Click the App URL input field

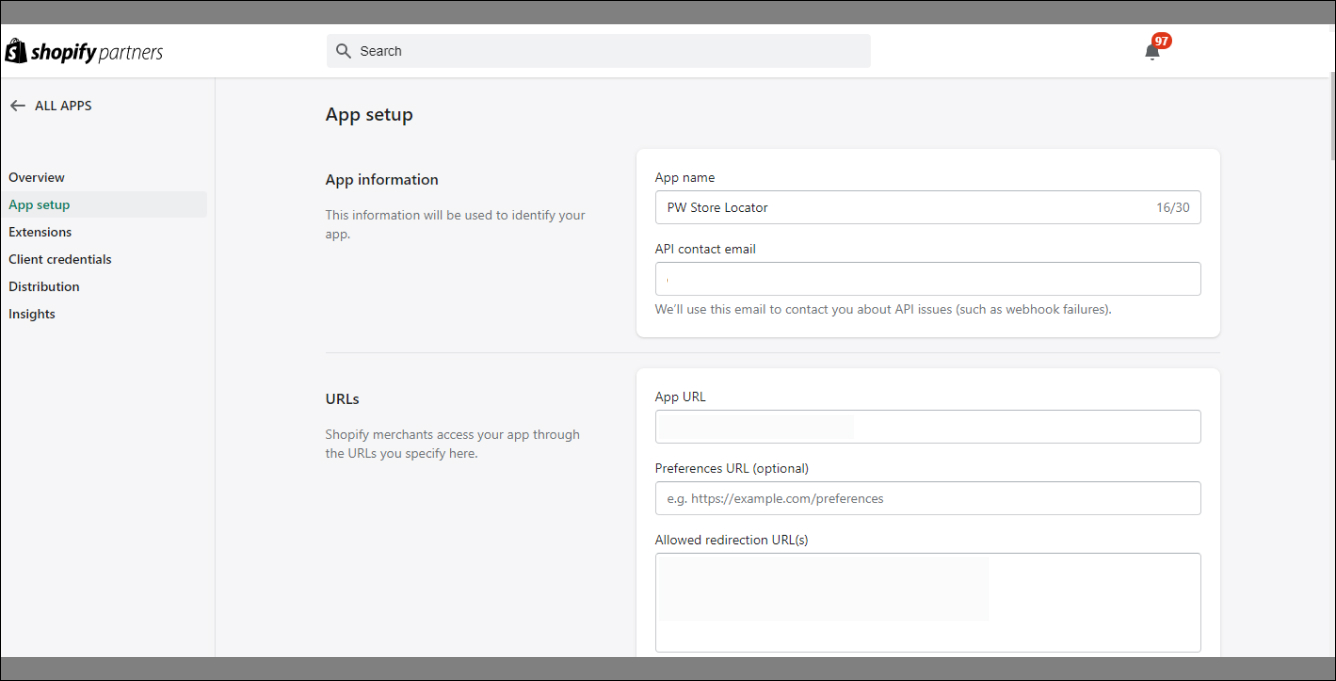pos(928,427)
